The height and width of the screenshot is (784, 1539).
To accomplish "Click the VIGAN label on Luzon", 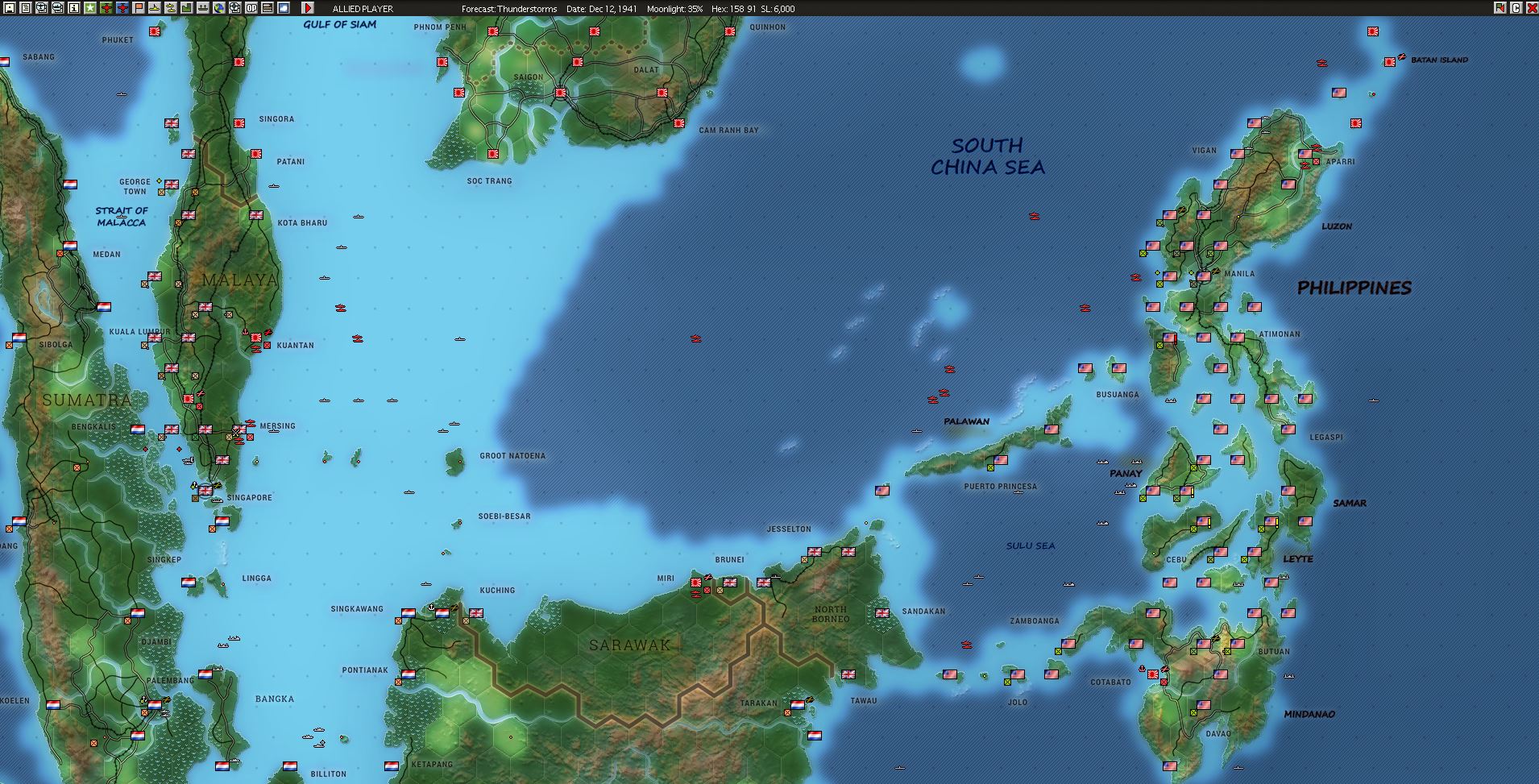I will [x=1205, y=151].
